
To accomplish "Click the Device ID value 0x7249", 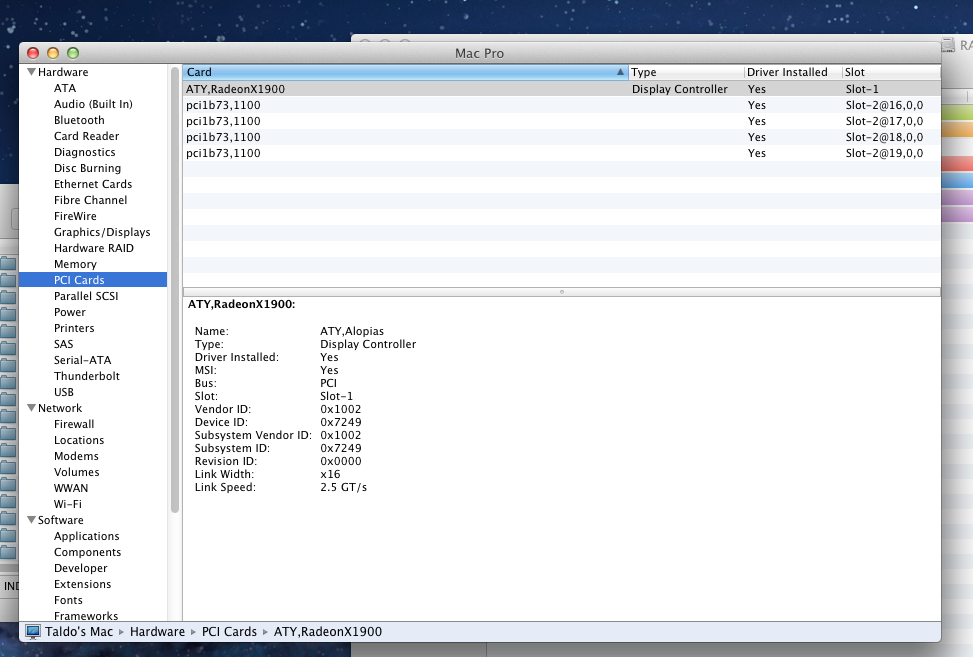I will pos(341,422).
